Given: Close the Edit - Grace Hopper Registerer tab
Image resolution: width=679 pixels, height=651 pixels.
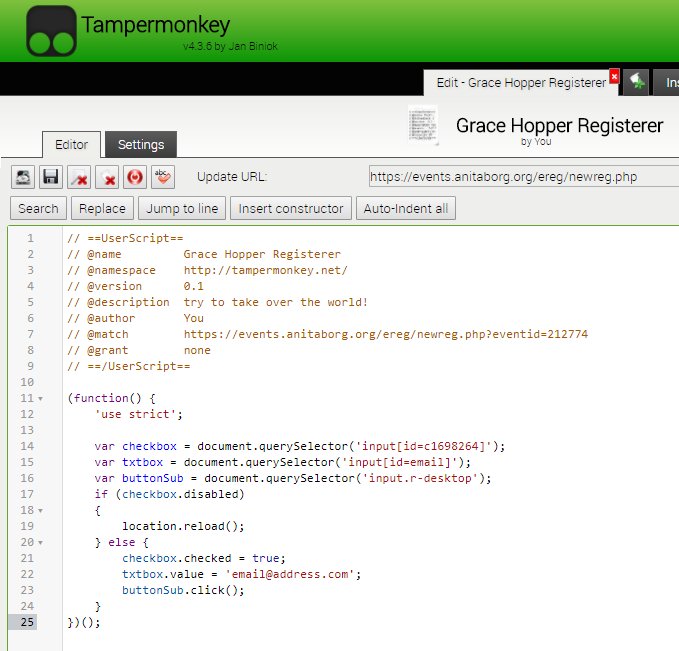Looking at the screenshot, I should (614, 76).
